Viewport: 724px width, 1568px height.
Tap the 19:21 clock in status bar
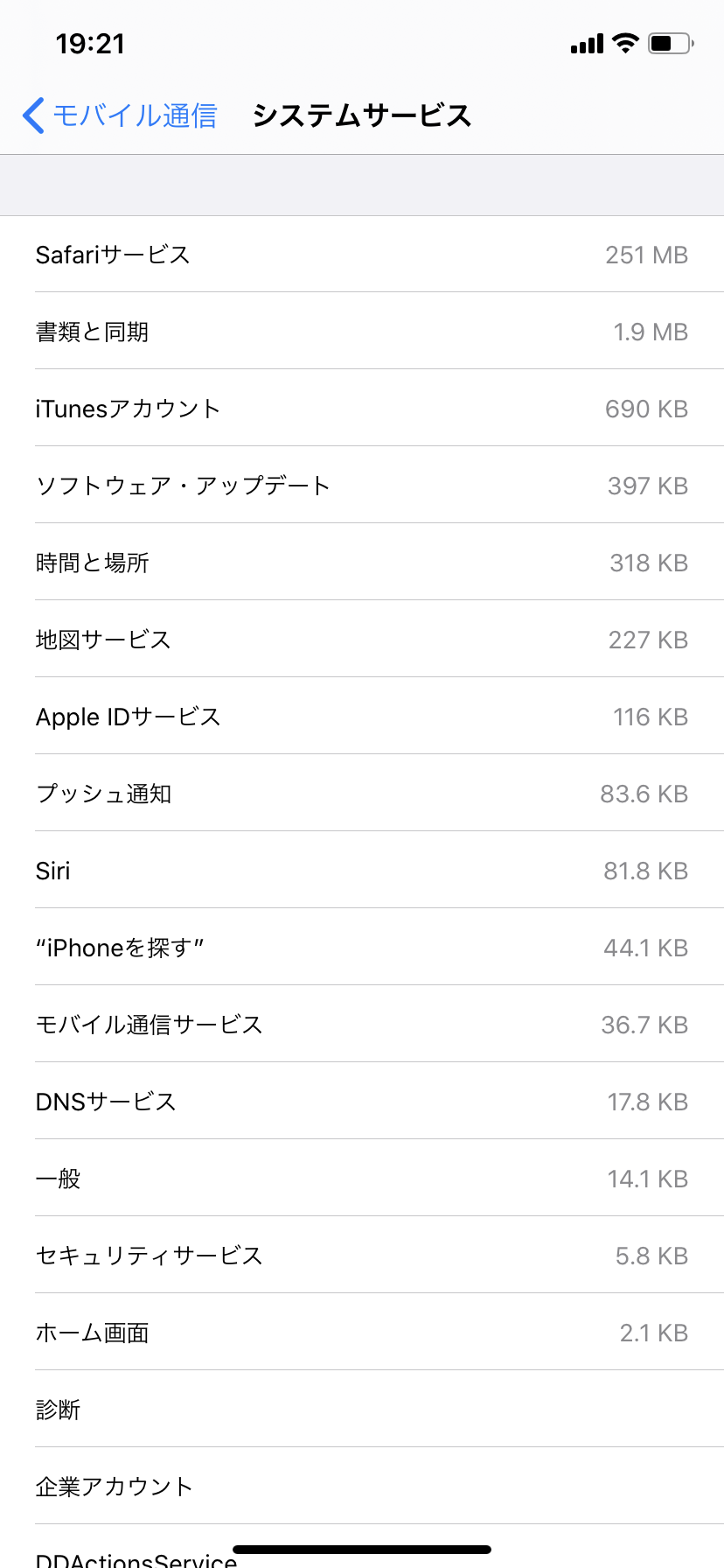pos(90,44)
